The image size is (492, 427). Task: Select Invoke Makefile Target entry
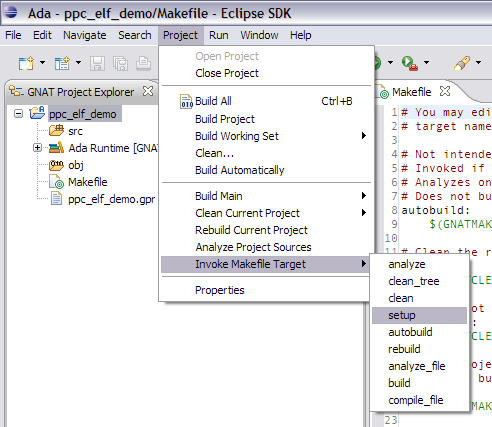pyautogui.click(x=265, y=264)
